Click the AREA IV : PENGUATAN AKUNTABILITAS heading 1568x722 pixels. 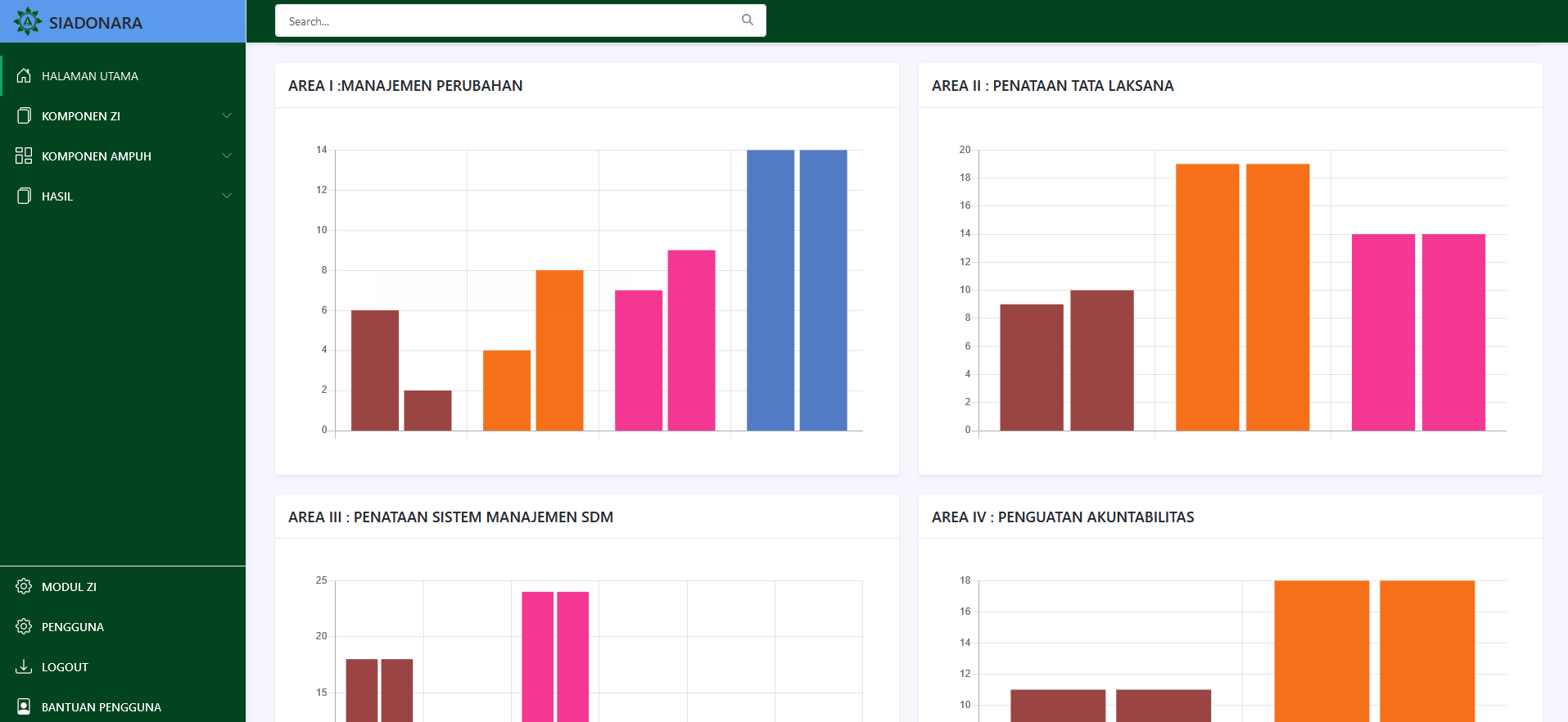coord(1063,517)
